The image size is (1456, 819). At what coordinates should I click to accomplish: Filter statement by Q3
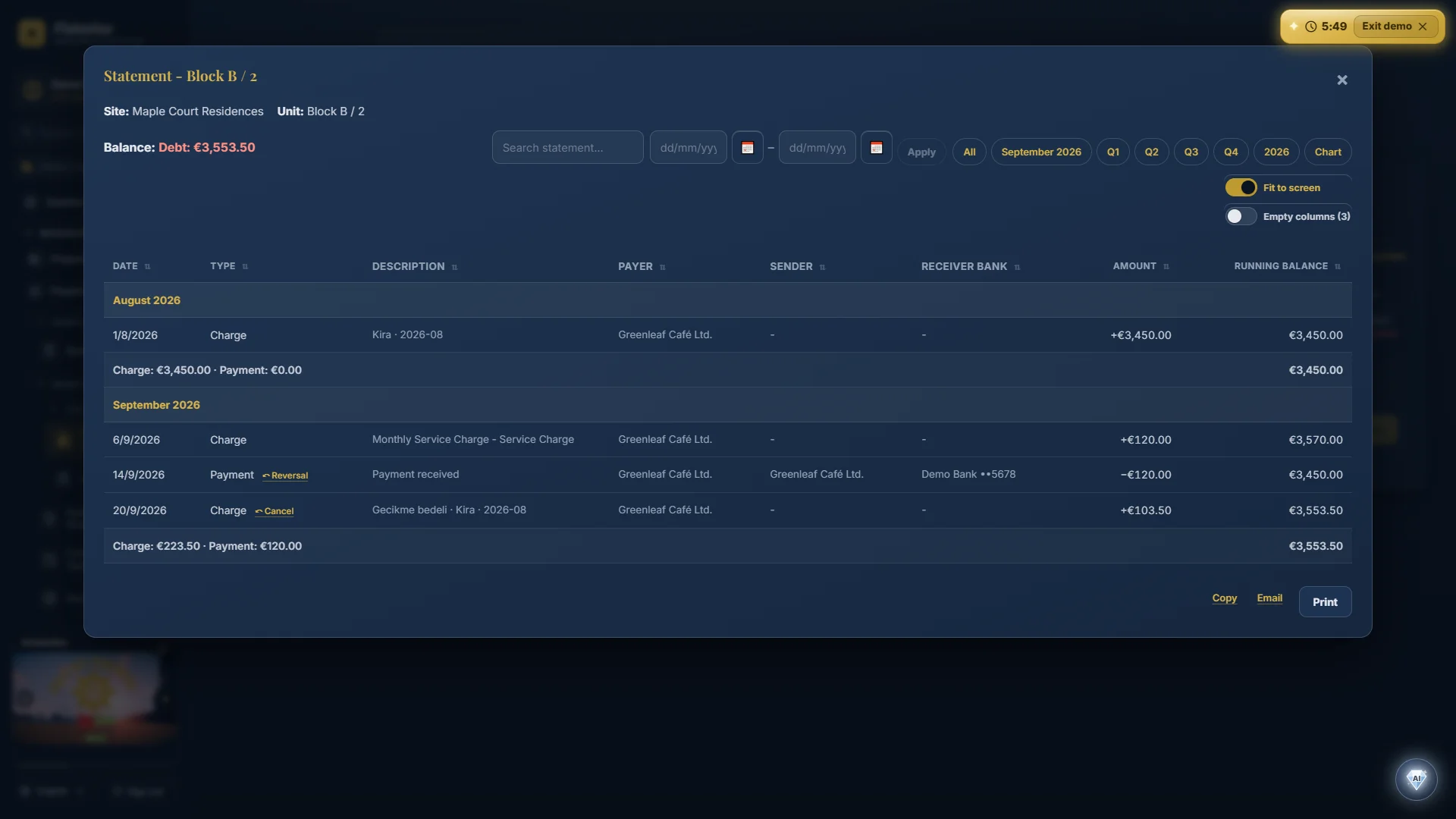[x=1191, y=152]
